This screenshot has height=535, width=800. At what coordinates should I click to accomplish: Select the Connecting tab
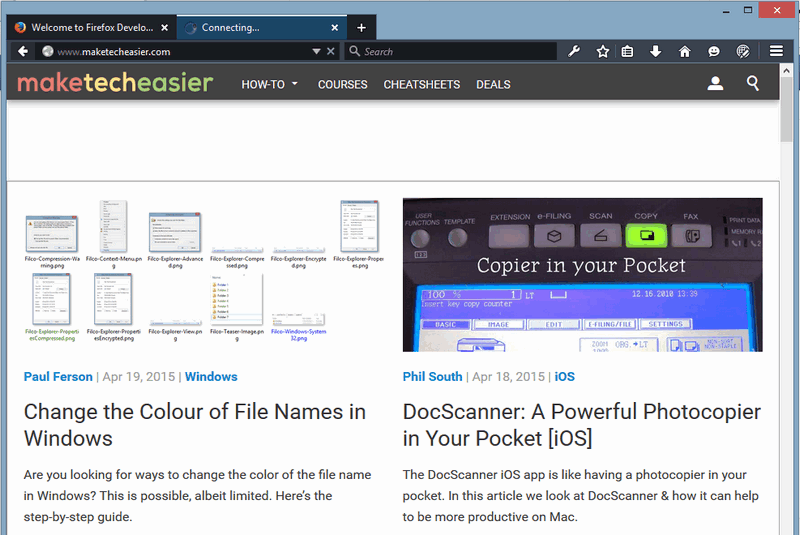pyautogui.click(x=262, y=28)
